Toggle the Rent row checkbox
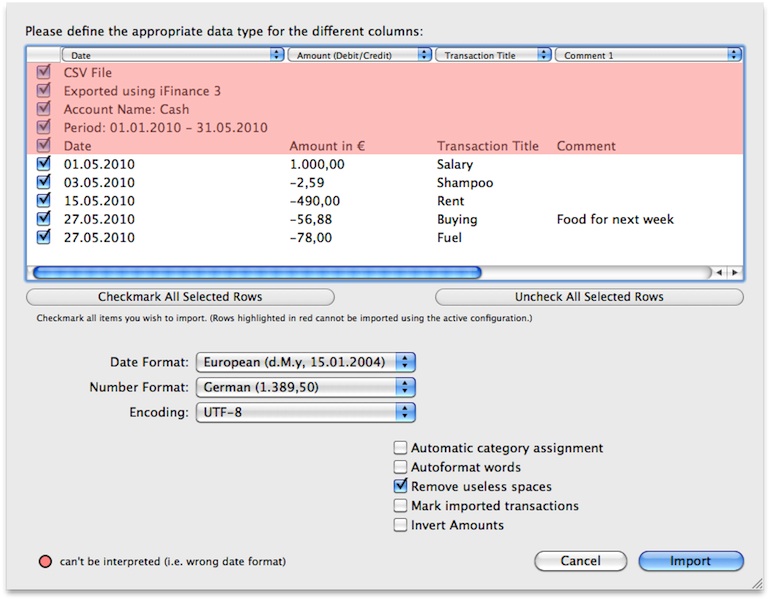 click(x=43, y=201)
